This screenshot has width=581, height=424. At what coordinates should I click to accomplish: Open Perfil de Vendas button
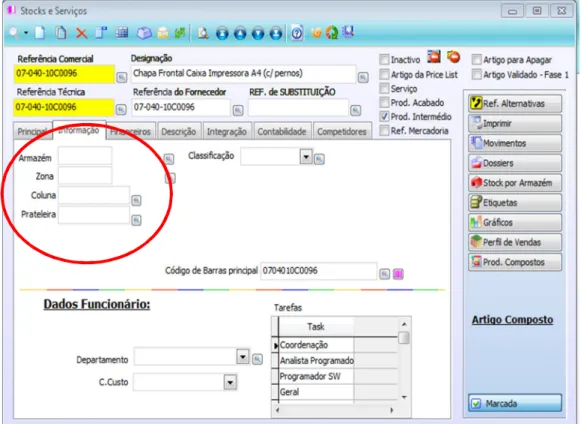[x=515, y=242]
